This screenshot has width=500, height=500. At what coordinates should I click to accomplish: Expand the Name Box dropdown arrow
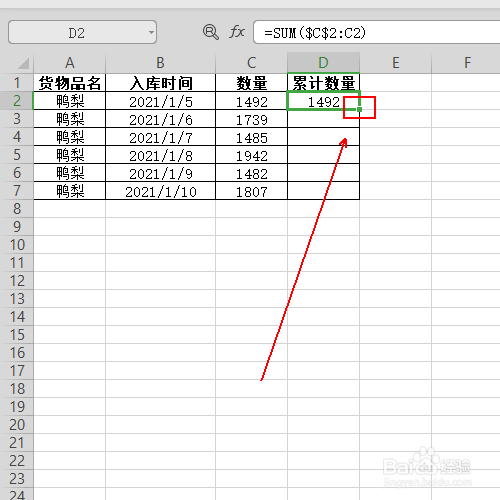(151, 32)
